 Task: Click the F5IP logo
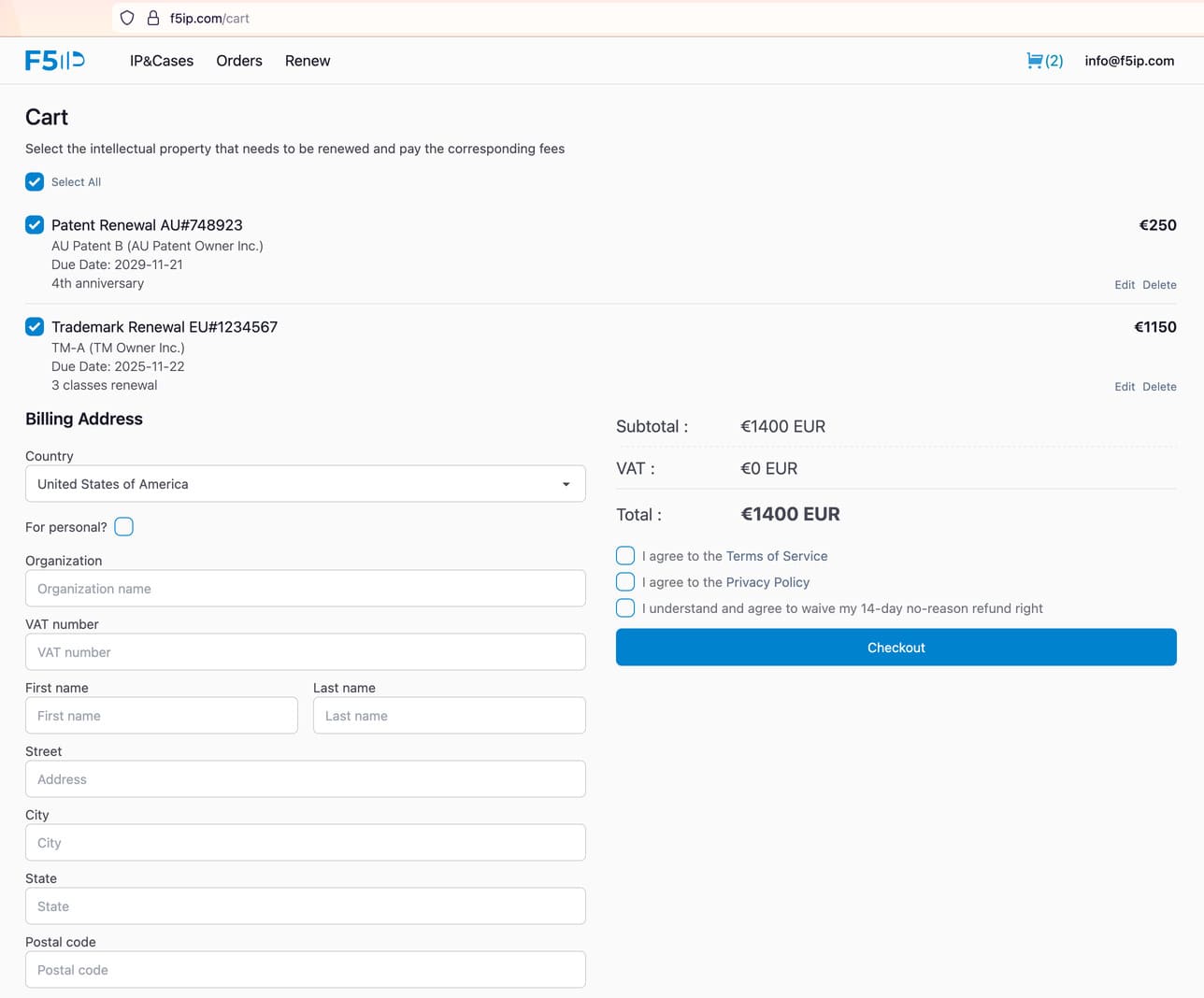coord(55,60)
